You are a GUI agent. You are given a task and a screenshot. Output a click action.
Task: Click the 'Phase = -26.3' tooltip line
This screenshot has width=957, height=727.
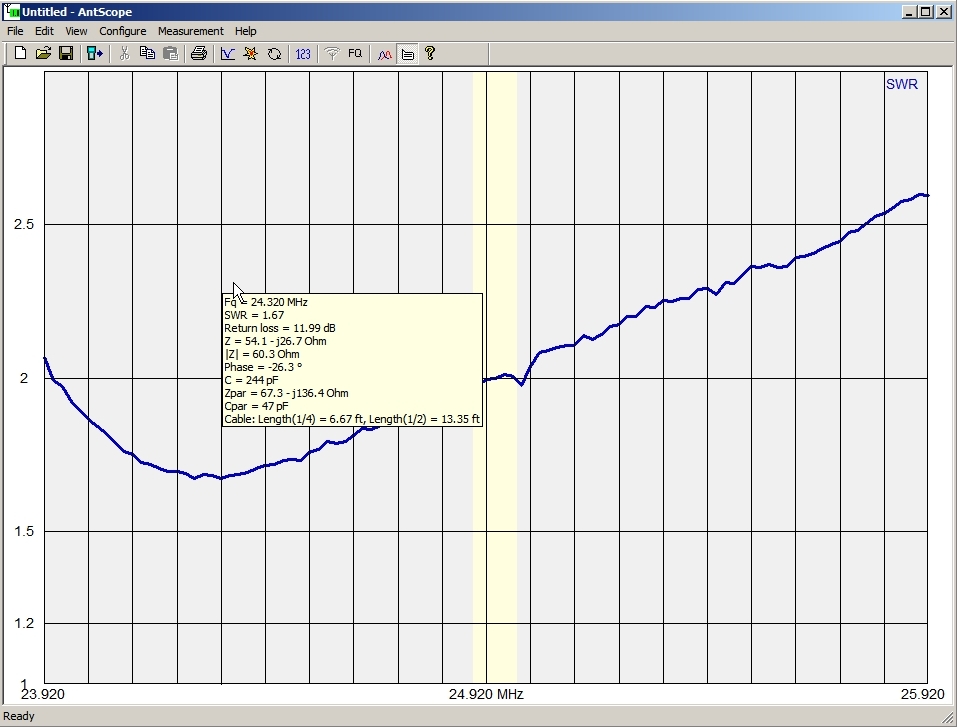click(x=263, y=367)
